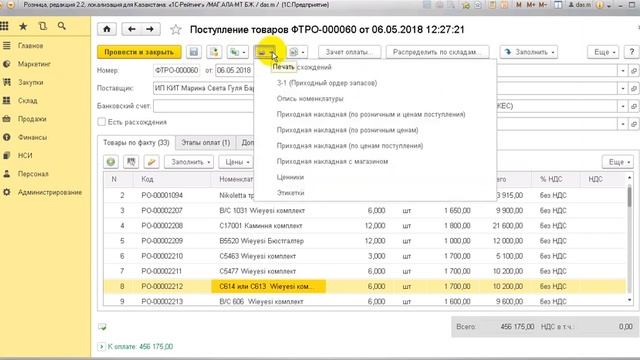Navigate back with left arrow

click(131, 29)
